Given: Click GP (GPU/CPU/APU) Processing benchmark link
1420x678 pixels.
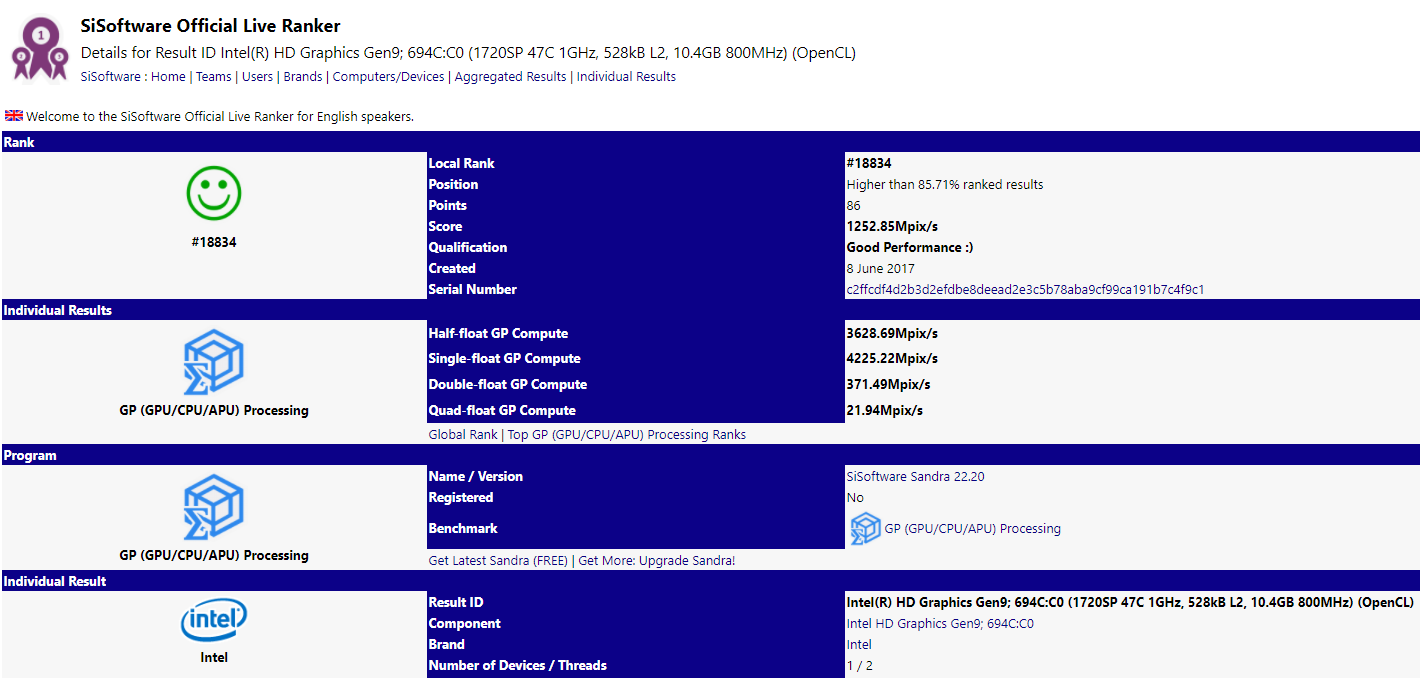Looking at the screenshot, I should 972,529.
